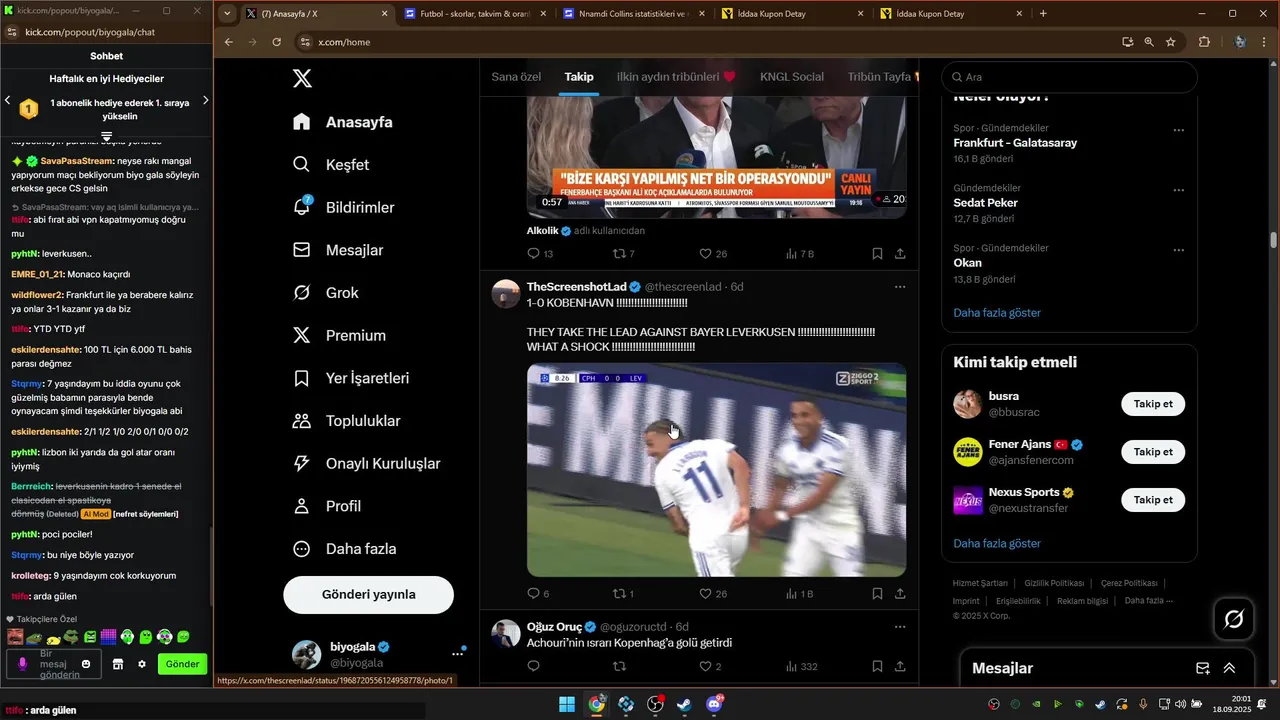Compose new message in Mesajlar drawer

[x=1203, y=668]
